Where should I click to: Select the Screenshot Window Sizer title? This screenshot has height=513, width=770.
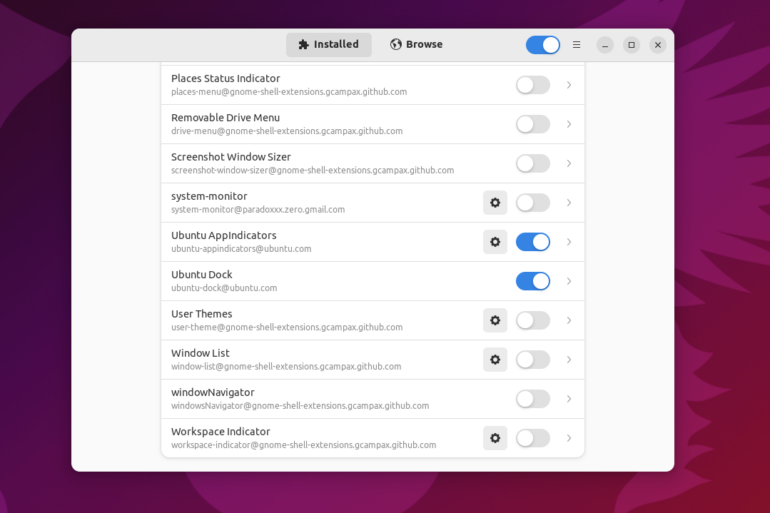(231, 157)
